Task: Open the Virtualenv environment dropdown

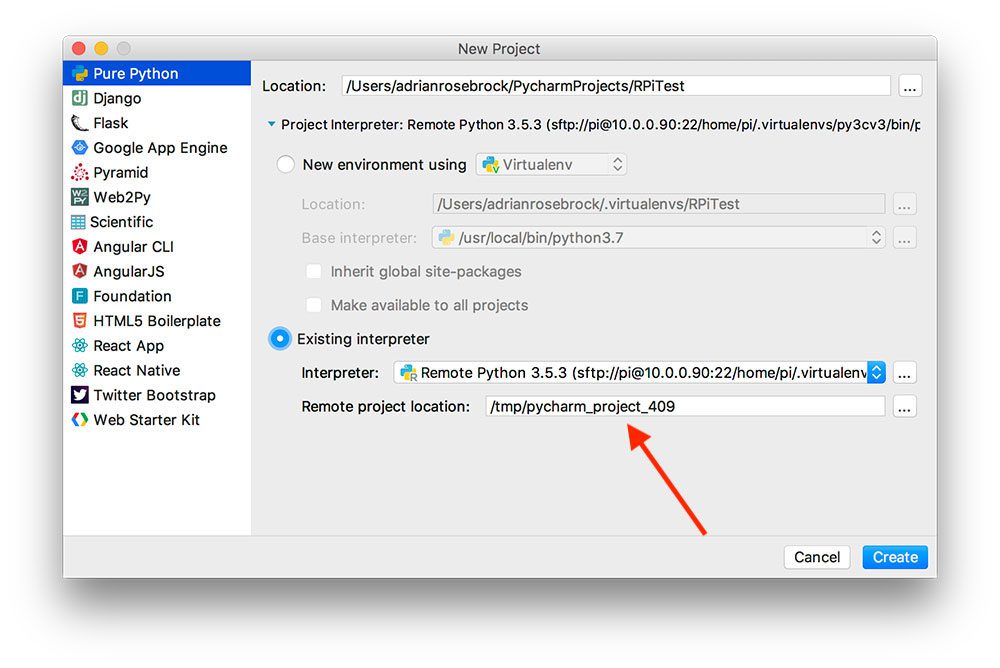Action: [551, 165]
